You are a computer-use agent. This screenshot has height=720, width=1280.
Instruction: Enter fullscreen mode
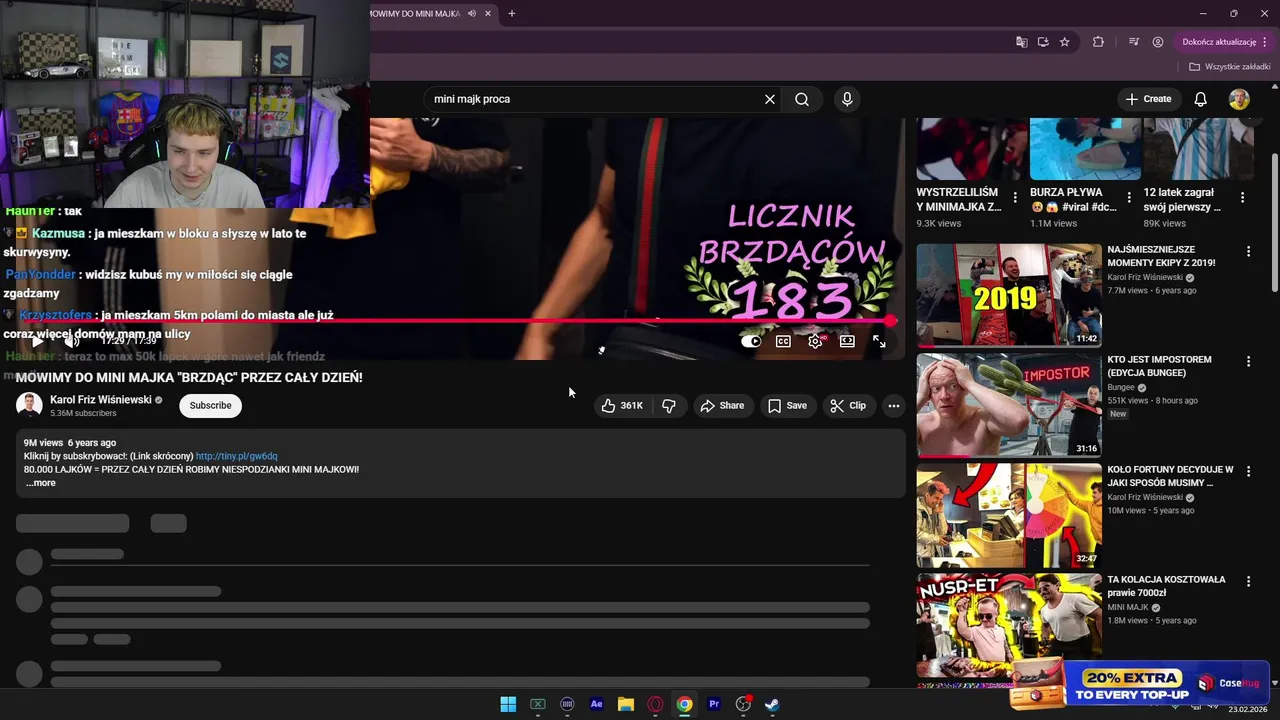coord(879,341)
